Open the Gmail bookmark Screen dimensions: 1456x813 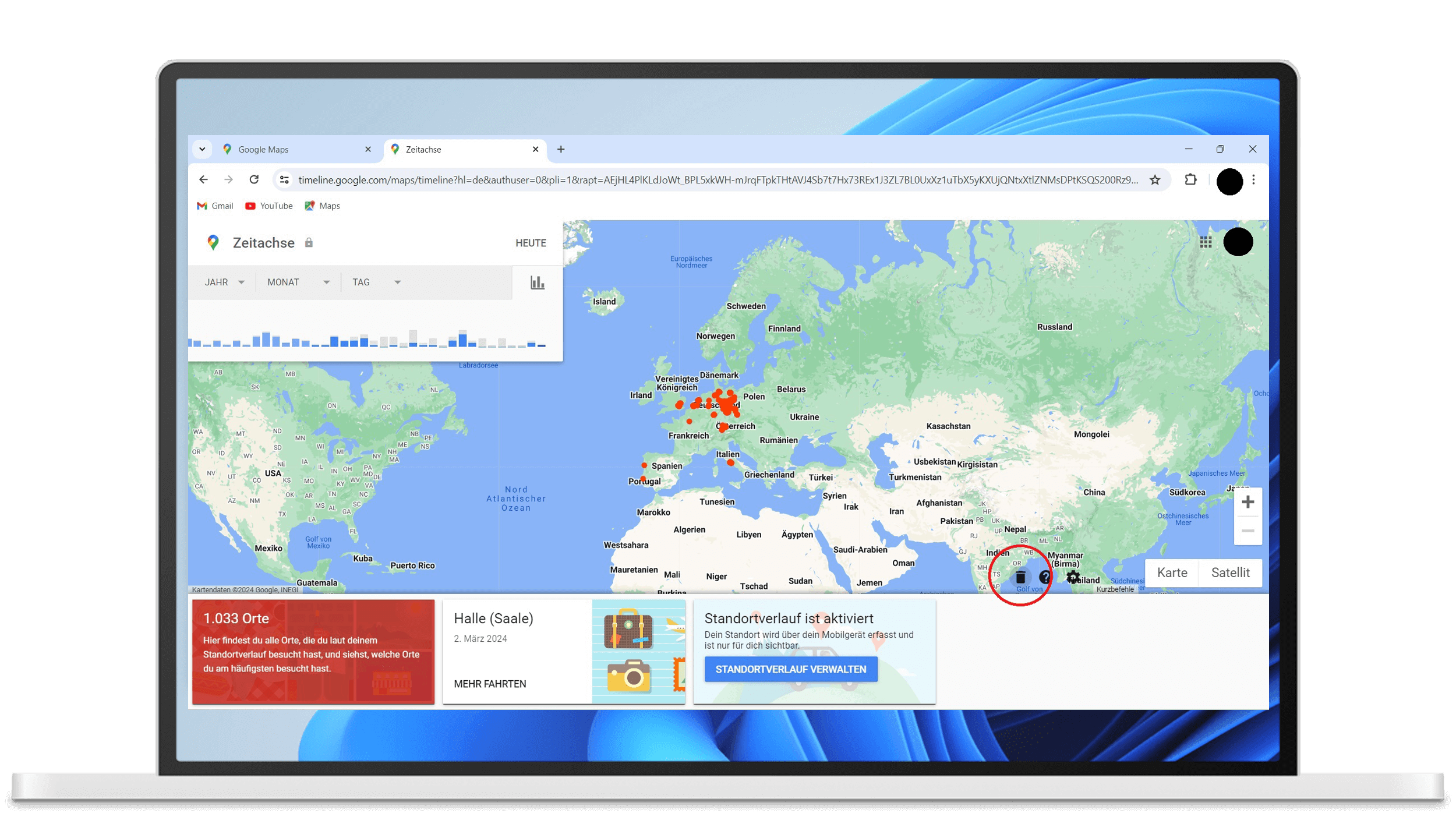click(x=215, y=206)
